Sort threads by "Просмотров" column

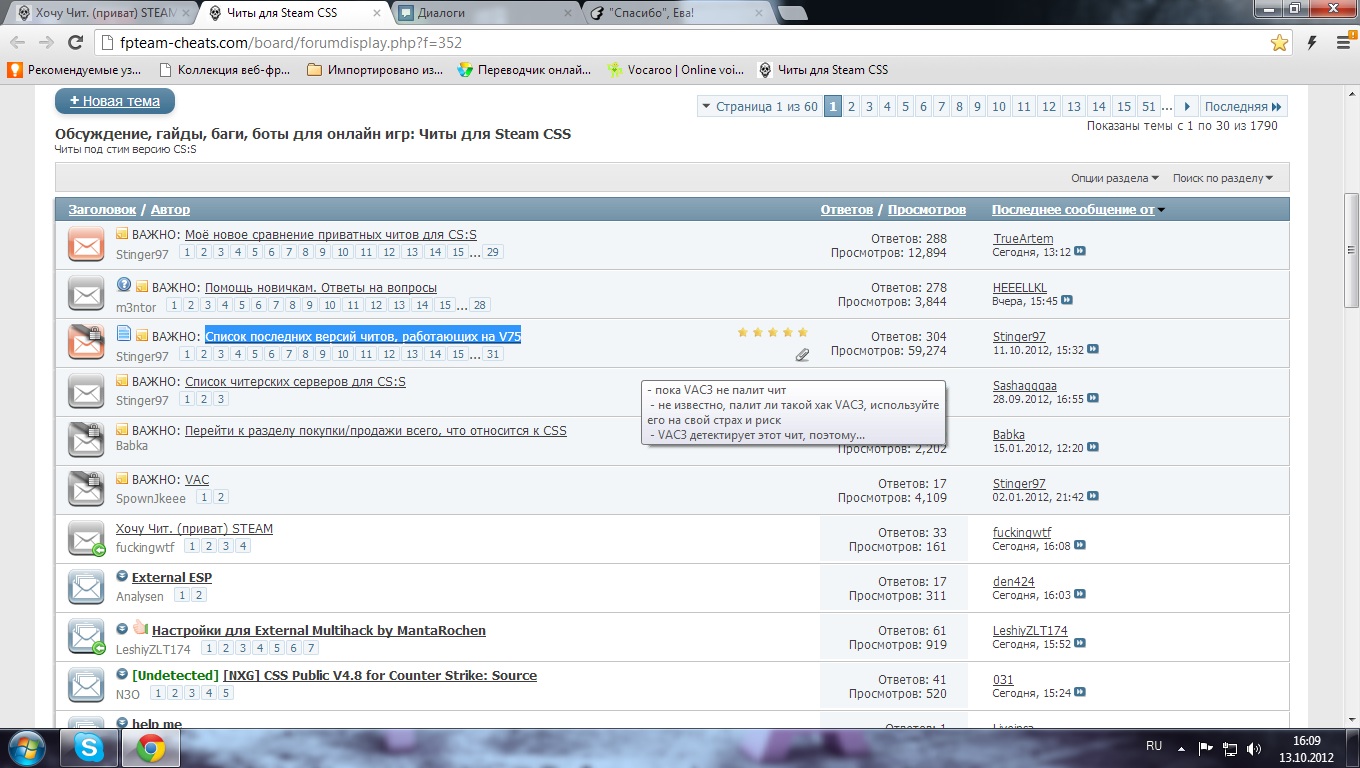927,210
